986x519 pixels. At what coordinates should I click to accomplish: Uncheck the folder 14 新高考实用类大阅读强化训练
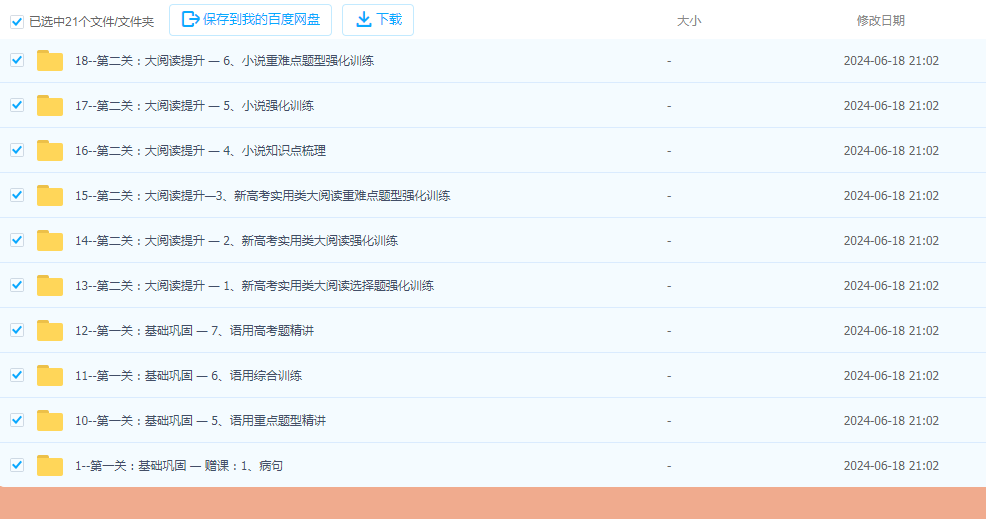pyautogui.click(x=17, y=240)
